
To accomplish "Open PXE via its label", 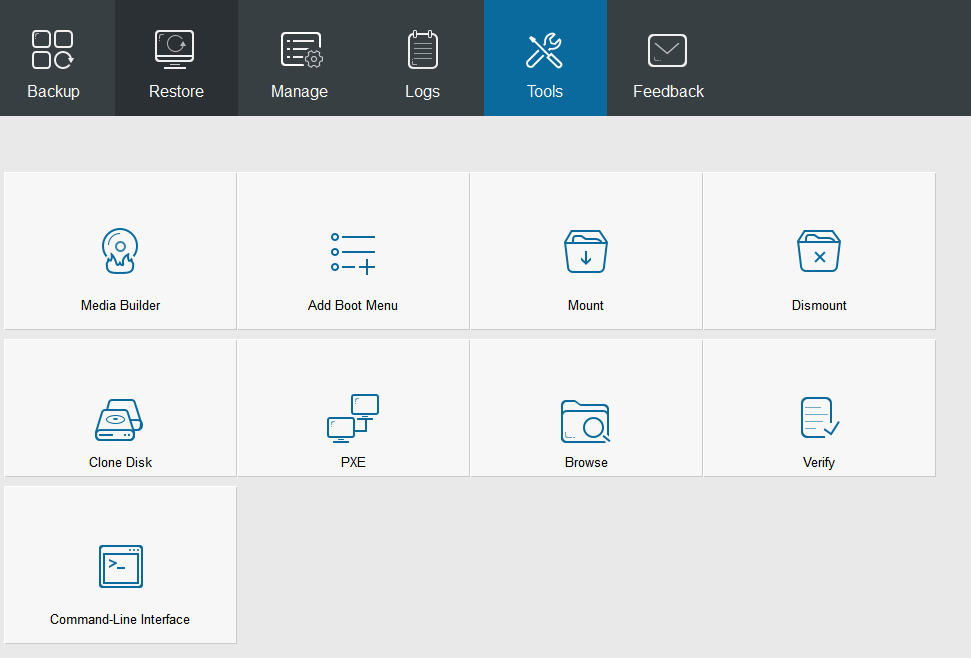I will click(x=353, y=462).
